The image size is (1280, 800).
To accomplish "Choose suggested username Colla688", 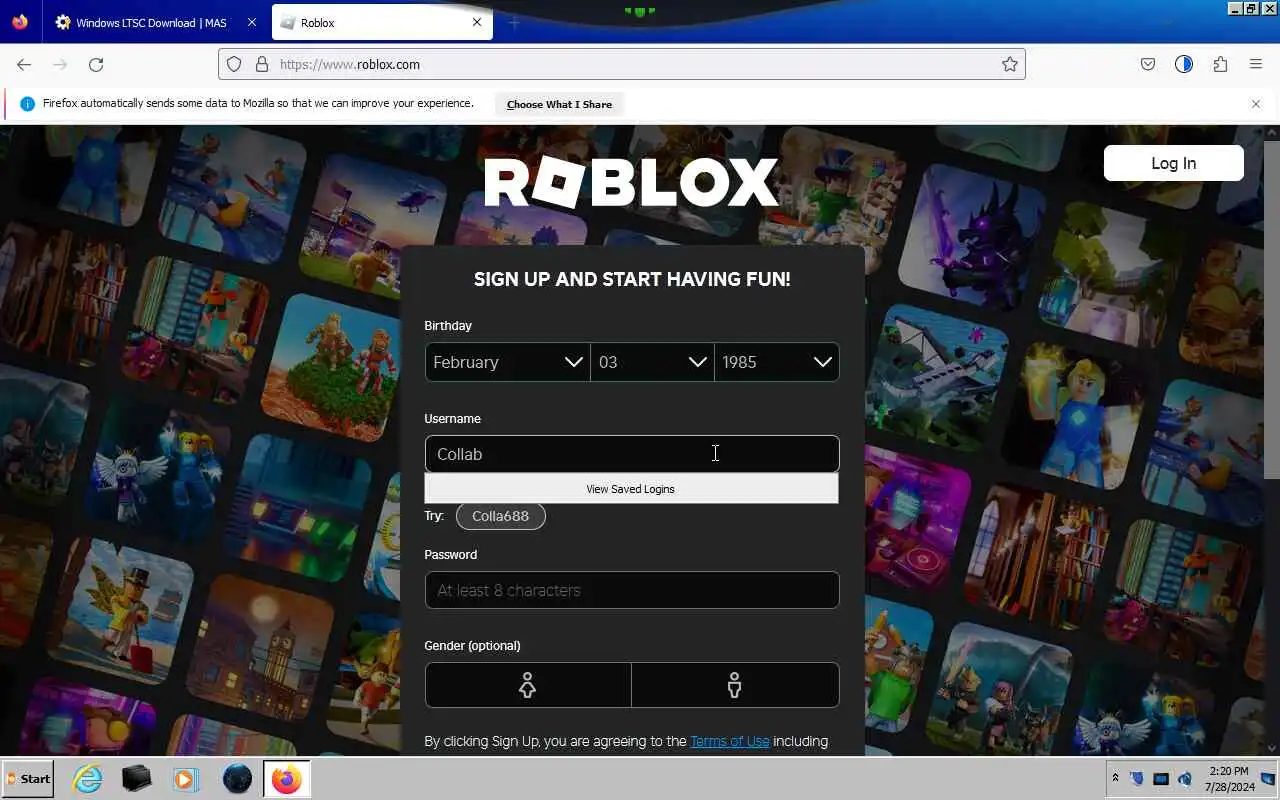I will (501, 516).
